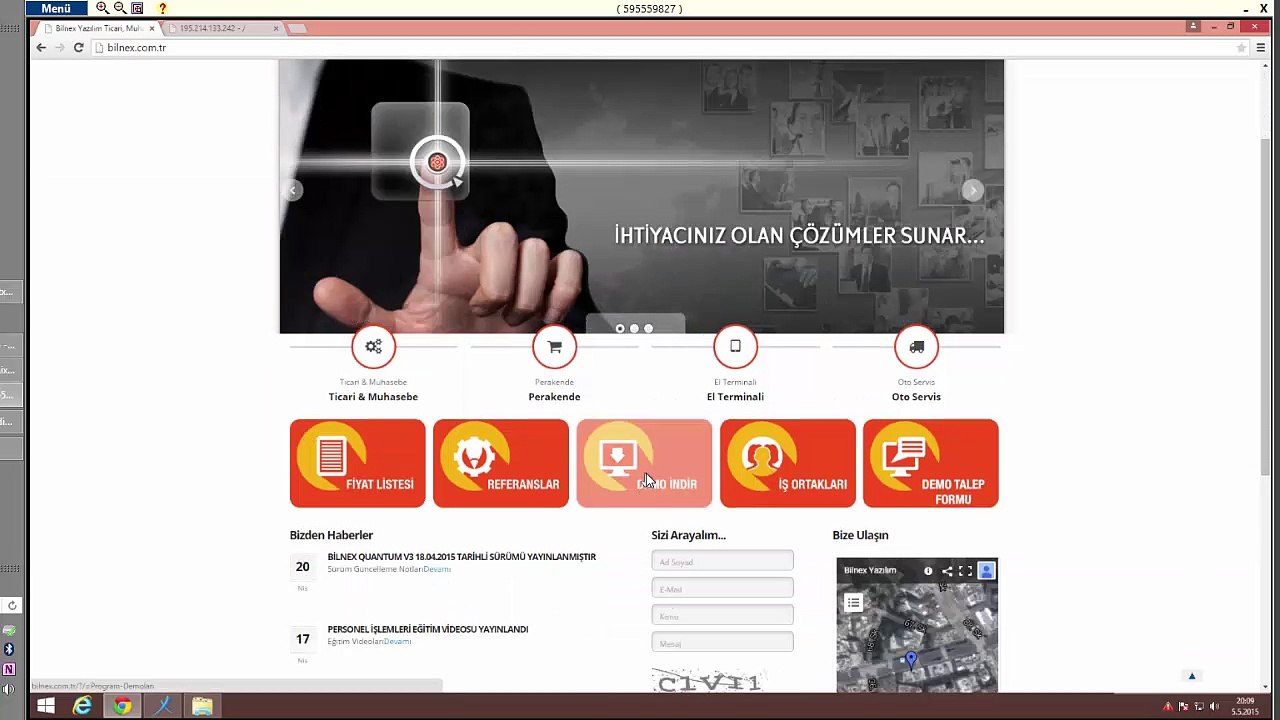Open the Fiyat Listesi tile

357,463
